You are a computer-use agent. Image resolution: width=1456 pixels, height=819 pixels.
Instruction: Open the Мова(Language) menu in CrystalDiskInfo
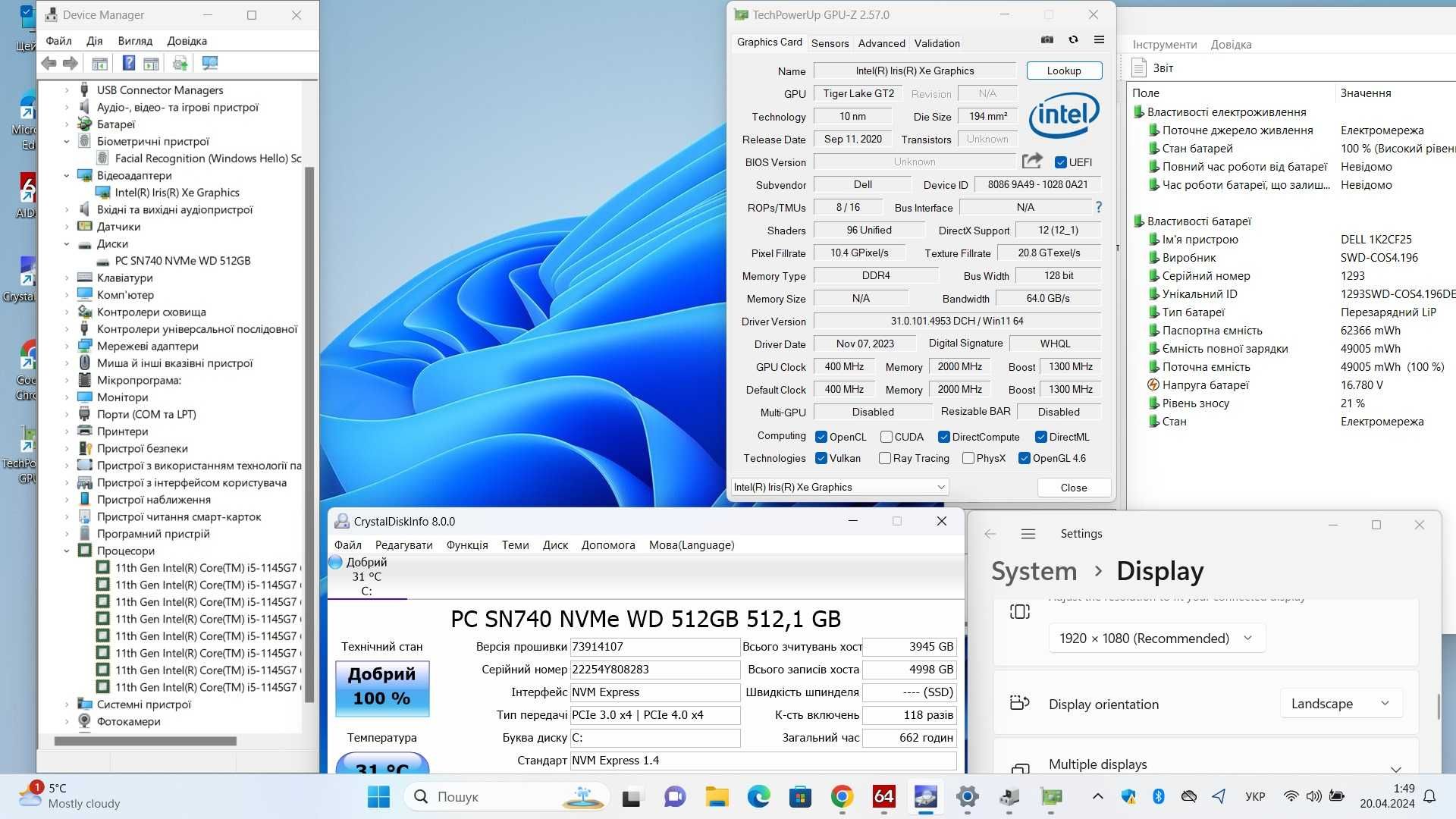click(692, 545)
